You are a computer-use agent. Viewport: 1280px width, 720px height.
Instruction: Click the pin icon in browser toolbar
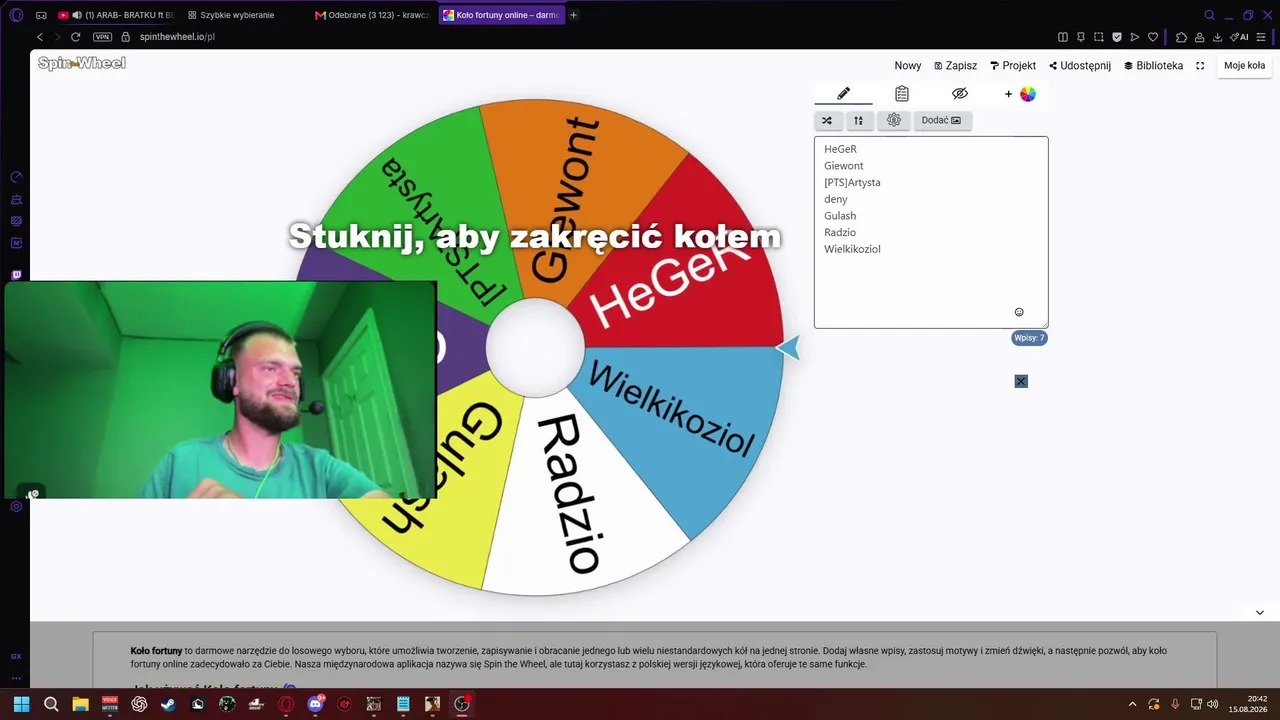point(1081,37)
